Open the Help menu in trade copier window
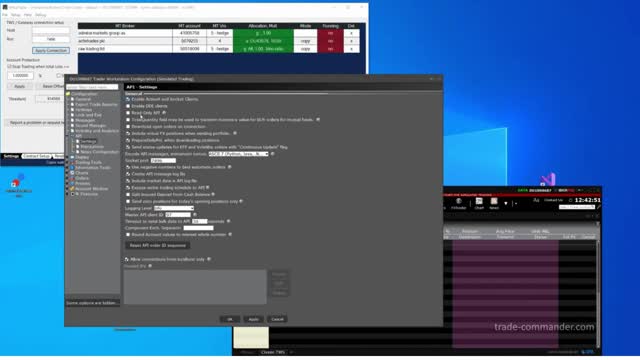The width and height of the screenshot is (640, 360). (28, 15)
